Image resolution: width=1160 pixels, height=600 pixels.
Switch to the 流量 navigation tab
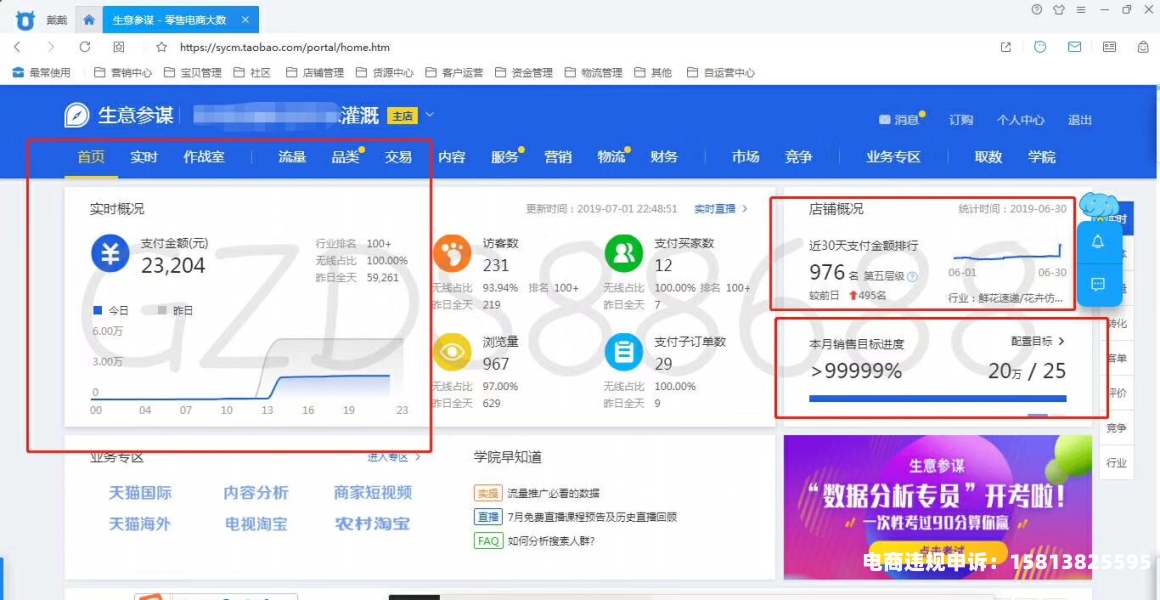[292, 157]
